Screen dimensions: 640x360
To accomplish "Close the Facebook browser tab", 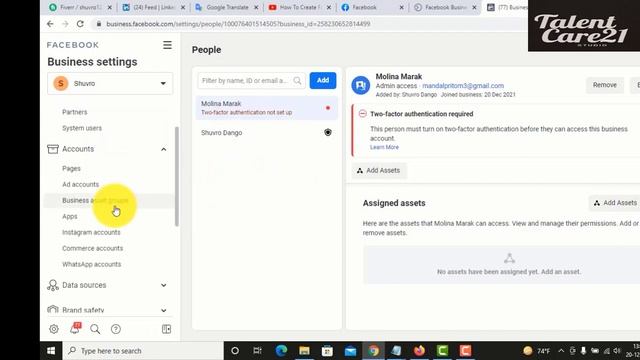I will (x=401, y=7).
